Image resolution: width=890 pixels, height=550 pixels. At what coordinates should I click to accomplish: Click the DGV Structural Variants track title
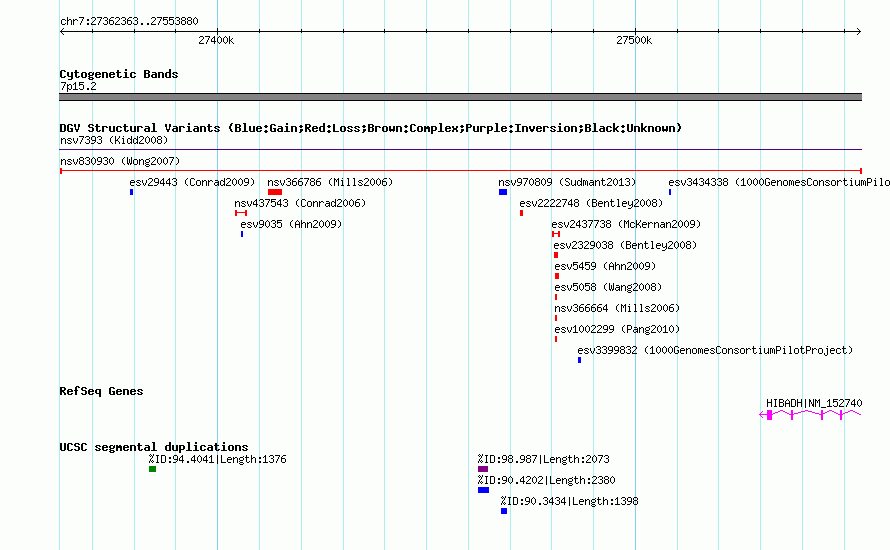[x=371, y=128]
